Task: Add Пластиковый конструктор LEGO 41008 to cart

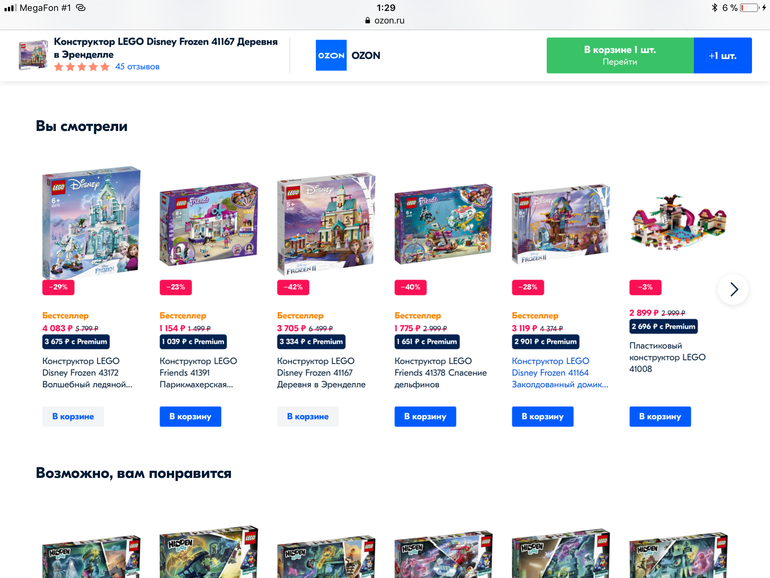Action: 660,416
